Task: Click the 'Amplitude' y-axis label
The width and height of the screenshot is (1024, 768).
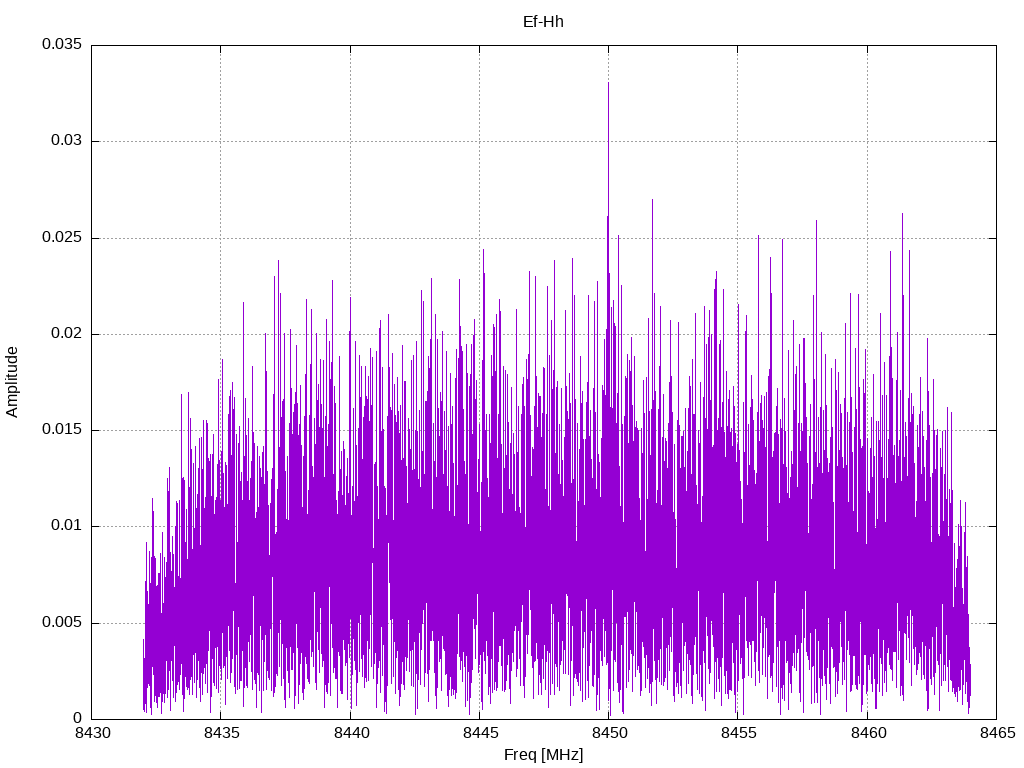Action: click(12, 382)
